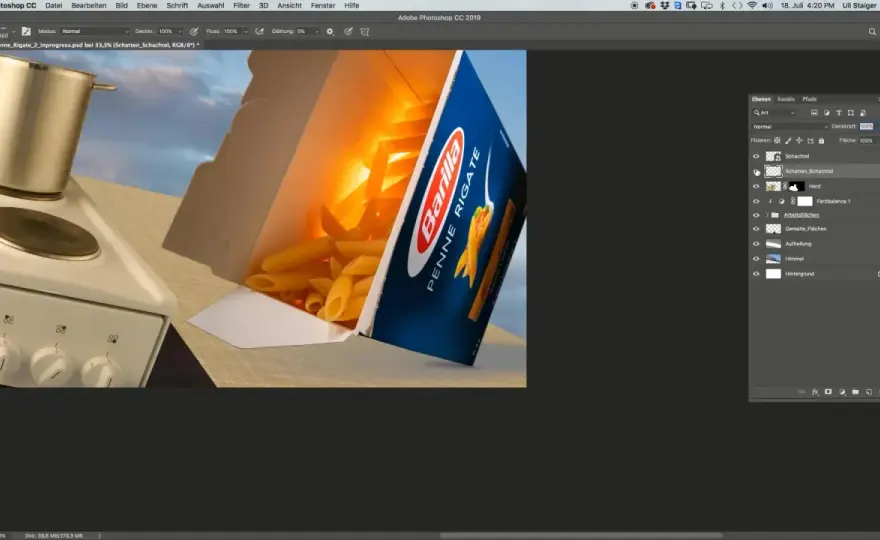Open the brush settings panel icon

pyautogui.click(x=26, y=31)
